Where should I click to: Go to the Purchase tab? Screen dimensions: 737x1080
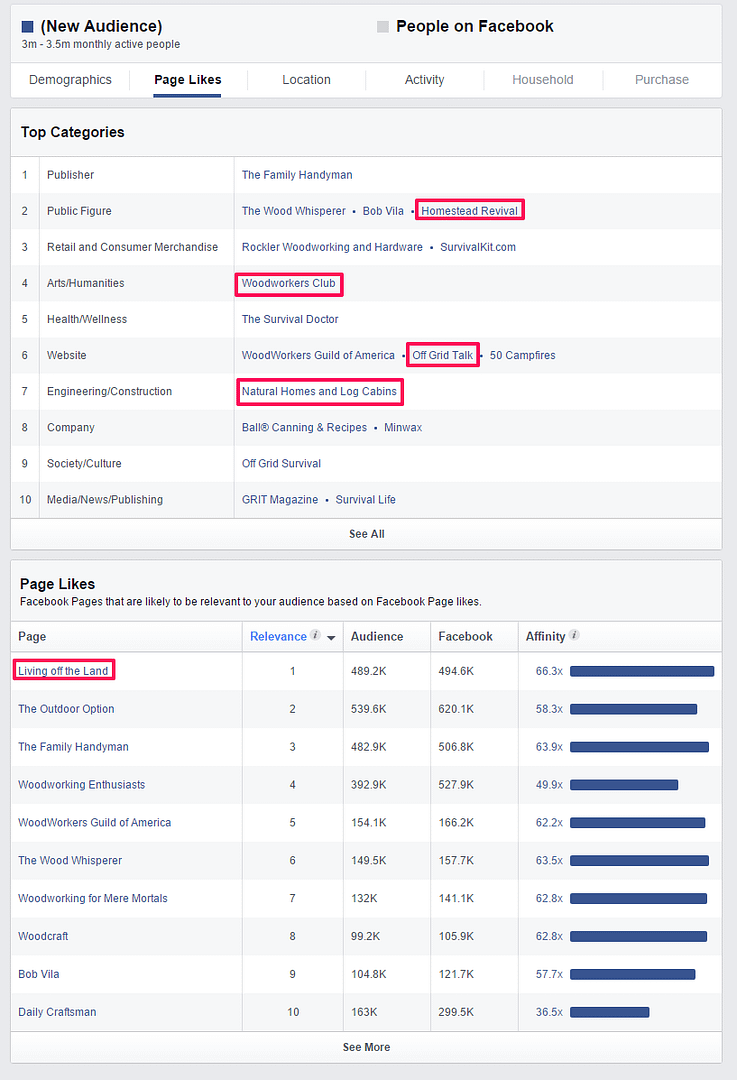[661, 80]
